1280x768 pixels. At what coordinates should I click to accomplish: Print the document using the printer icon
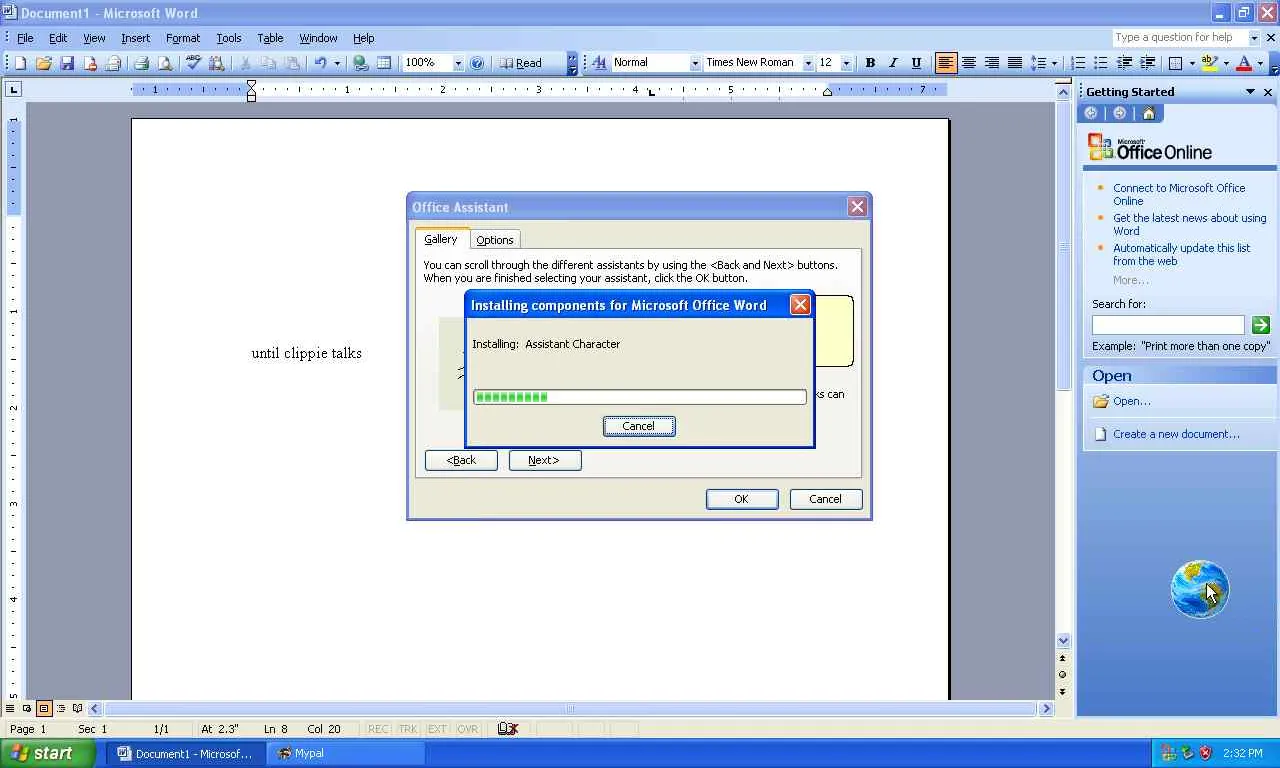pos(141,63)
